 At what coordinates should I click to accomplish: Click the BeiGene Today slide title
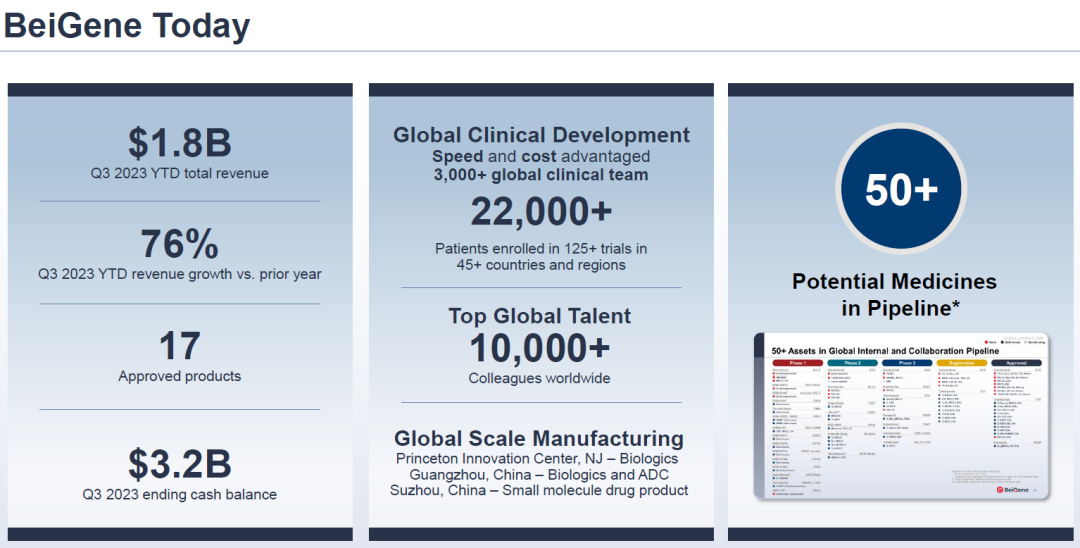(x=127, y=26)
